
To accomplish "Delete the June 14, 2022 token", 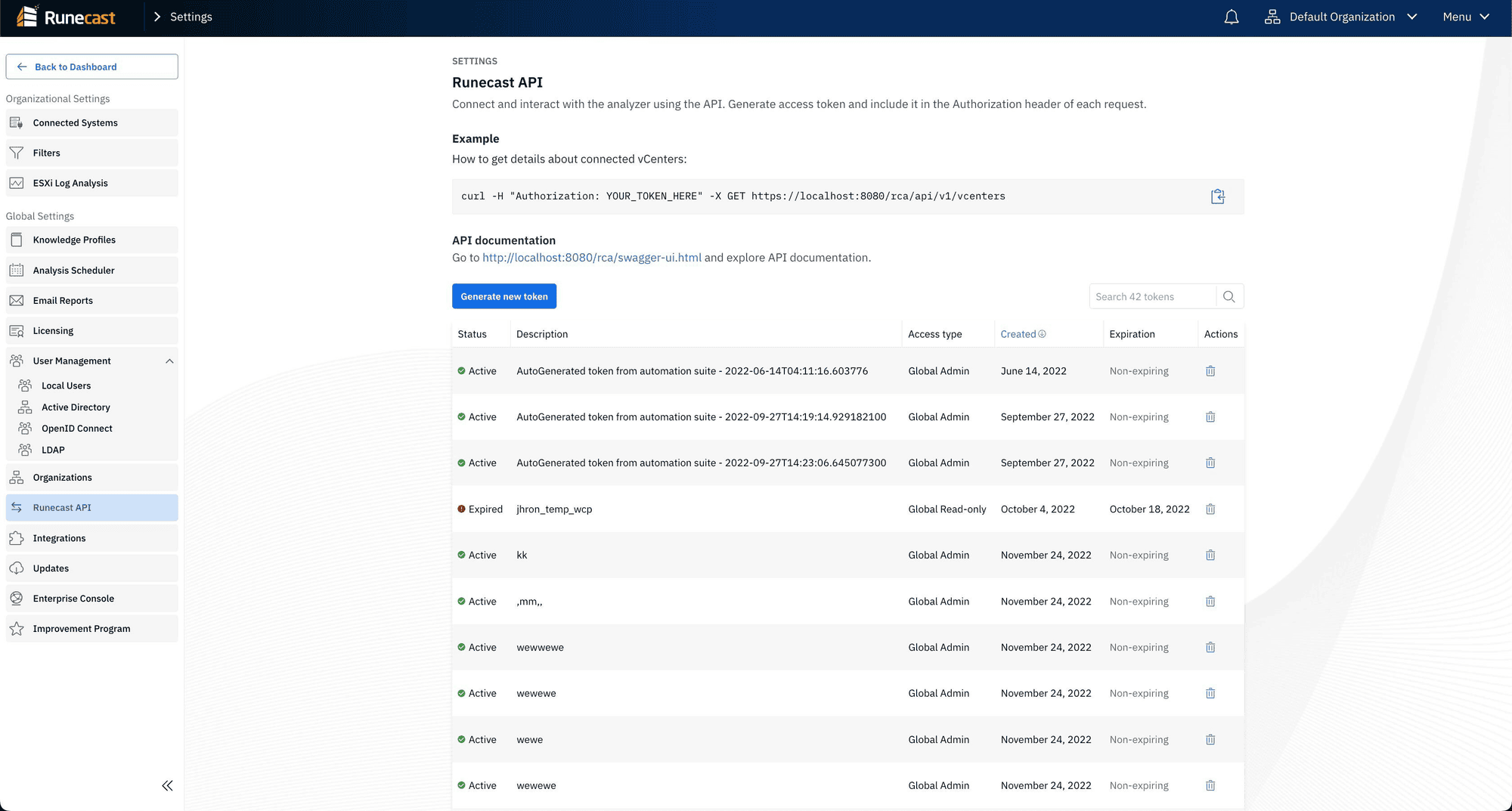I will [1210, 371].
